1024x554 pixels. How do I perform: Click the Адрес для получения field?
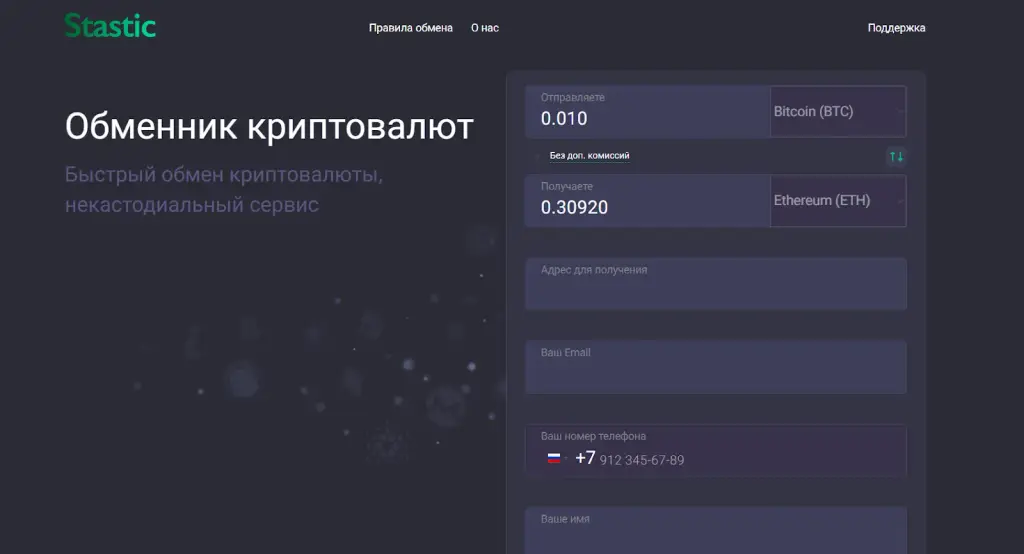tap(716, 284)
